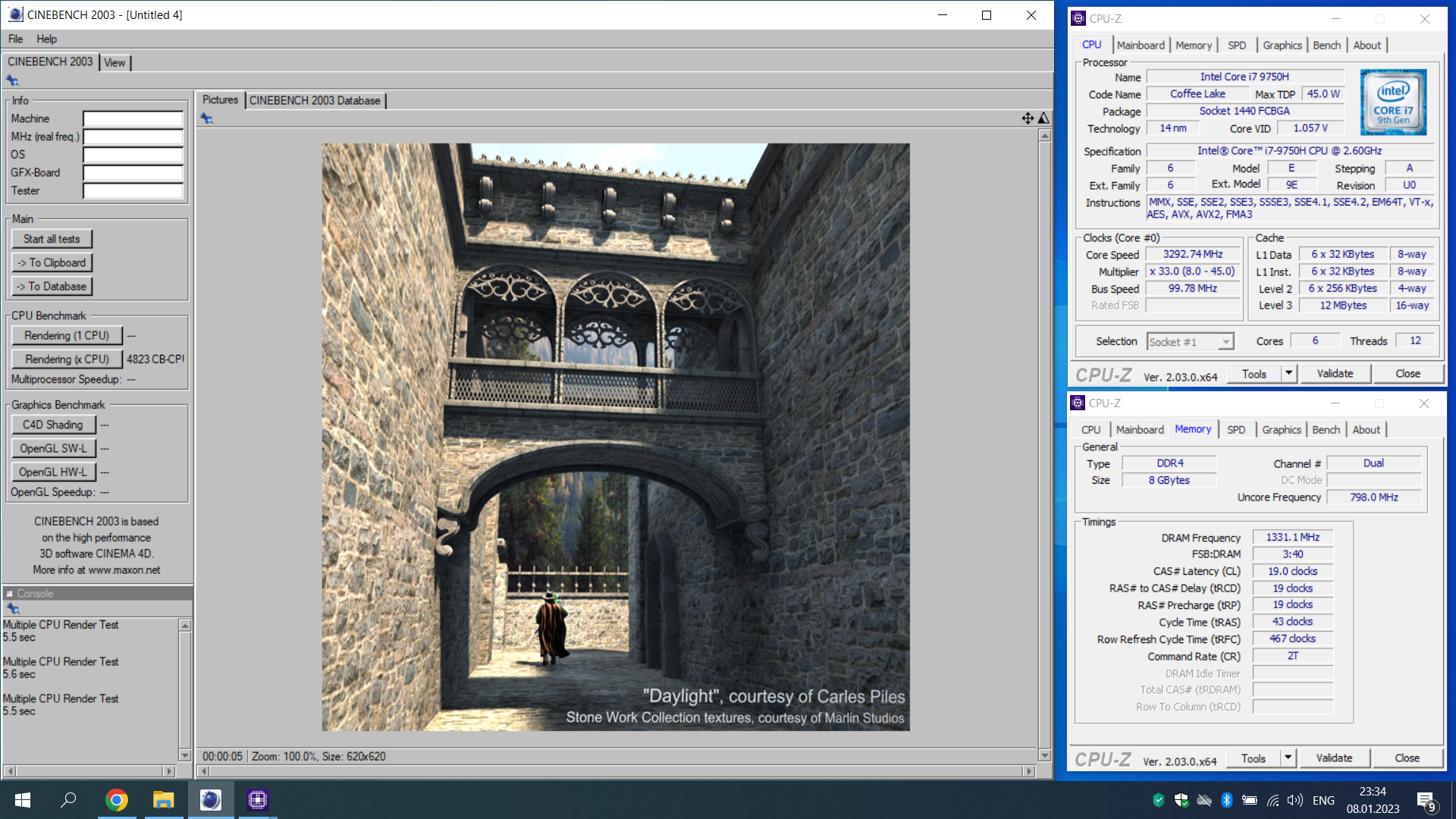Click picture horizontal scrollbar right arrow
Screen dimensions: 1456x819
point(1029,771)
